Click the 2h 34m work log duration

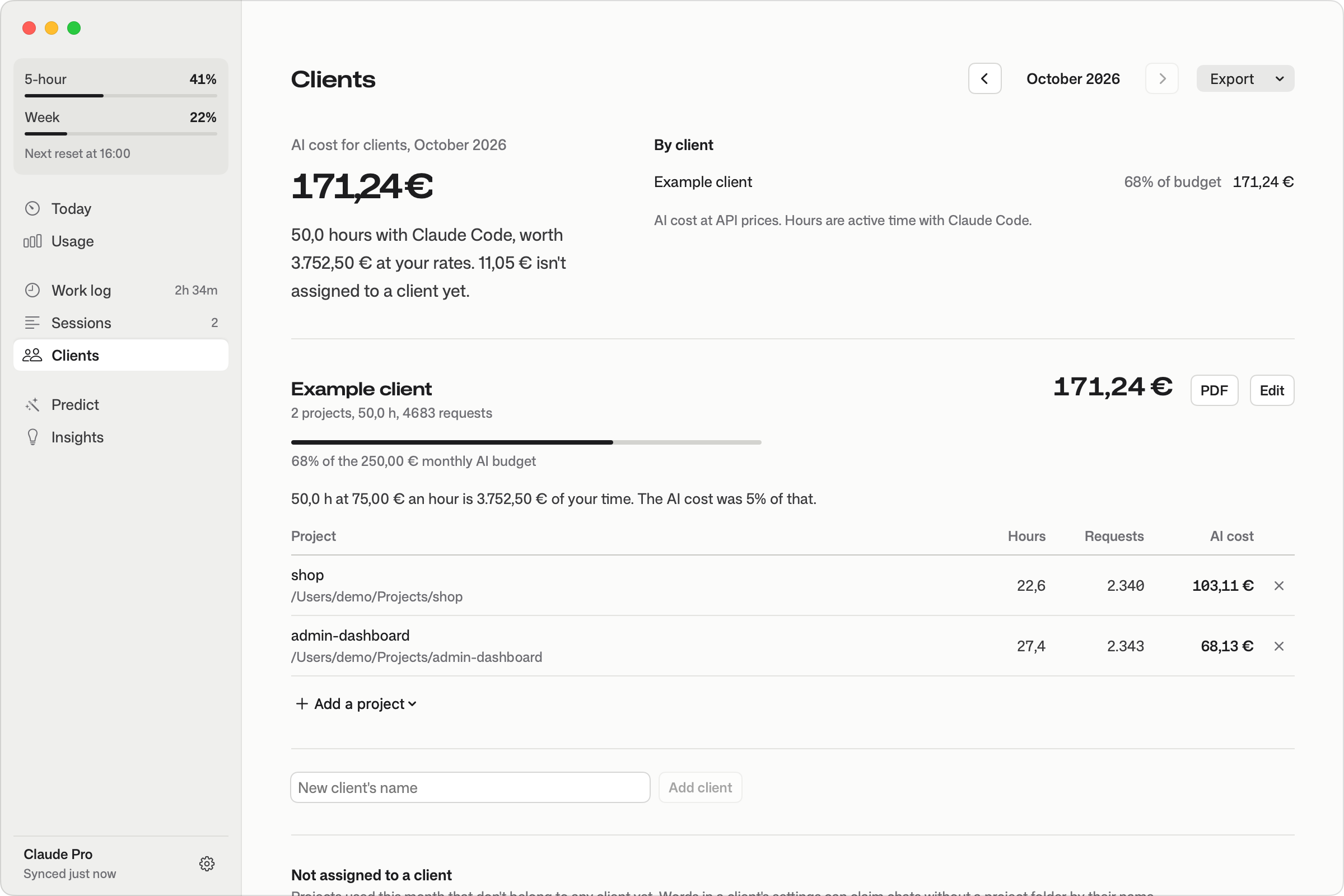click(196, 290)
